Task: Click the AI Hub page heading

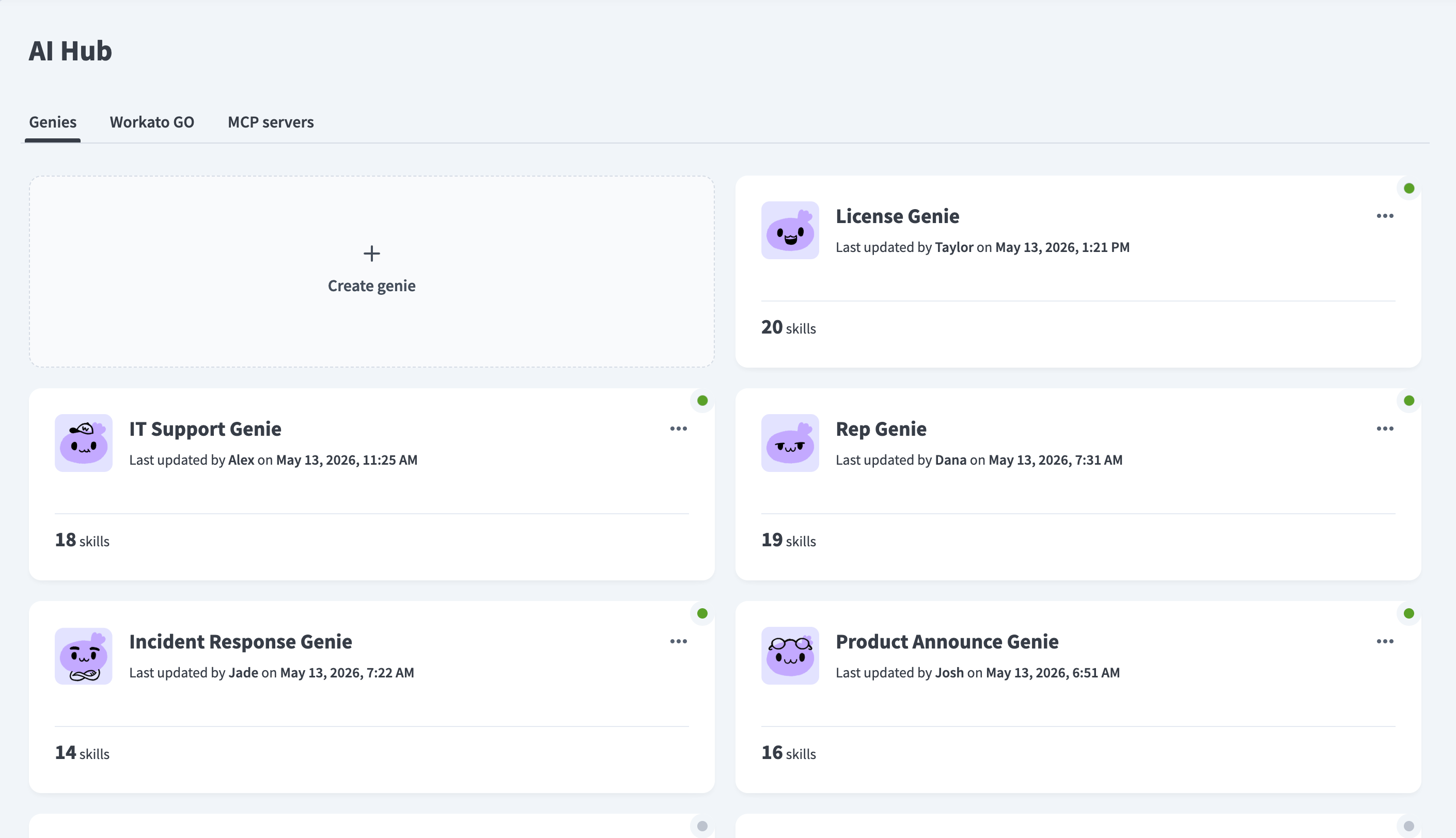Action: [70, 51]
